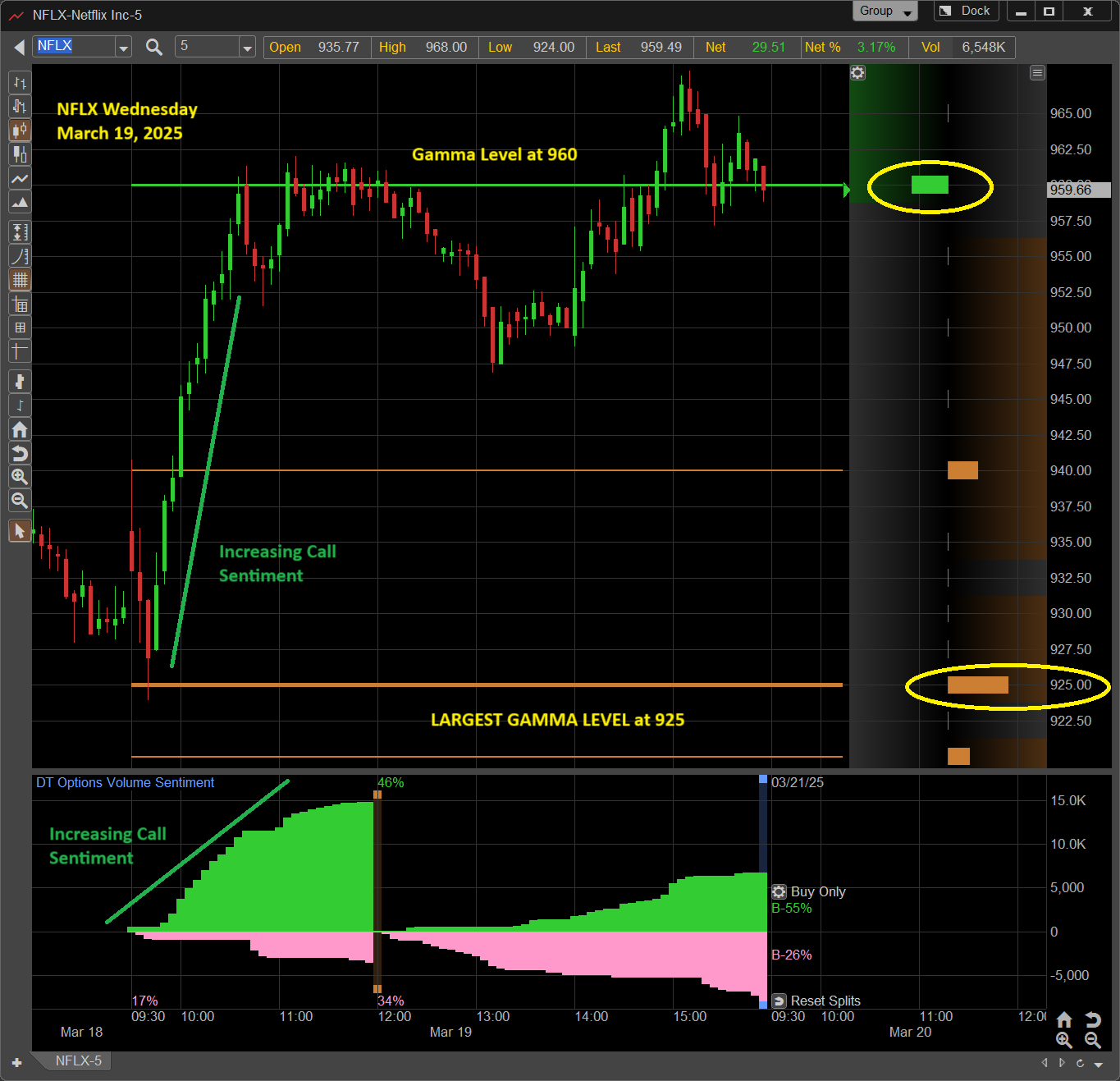Toggle the crosshair cursor tool
This screenshot has width=1120, height=1081.
(x=20, y=351)
